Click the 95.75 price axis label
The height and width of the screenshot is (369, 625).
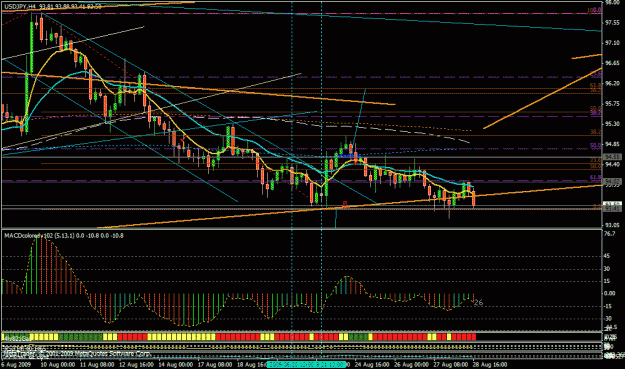click(612, 104)
